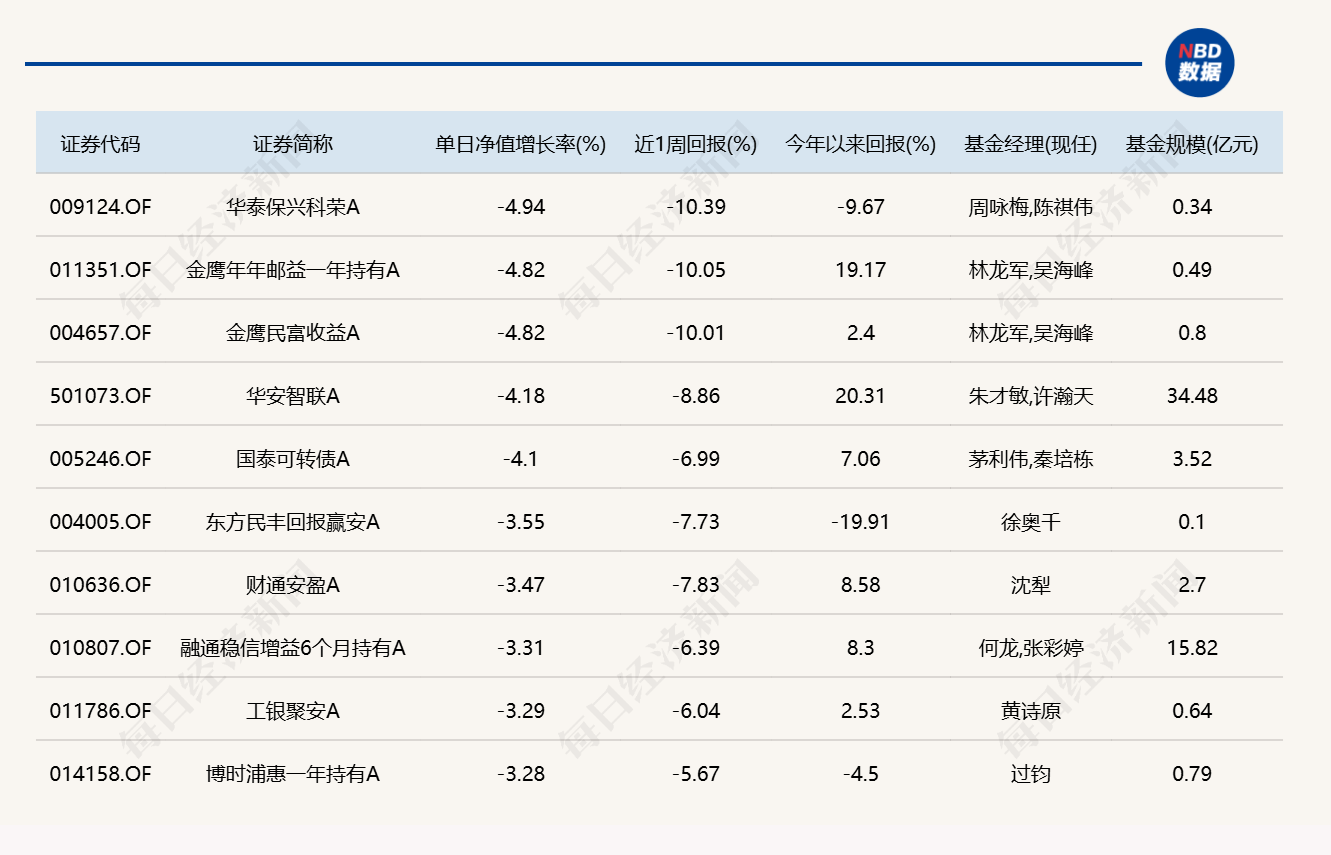The width and height of the screenshot is (1331, 855).
Task: Select fund code 010636.OF
Action: click(100, 585)
